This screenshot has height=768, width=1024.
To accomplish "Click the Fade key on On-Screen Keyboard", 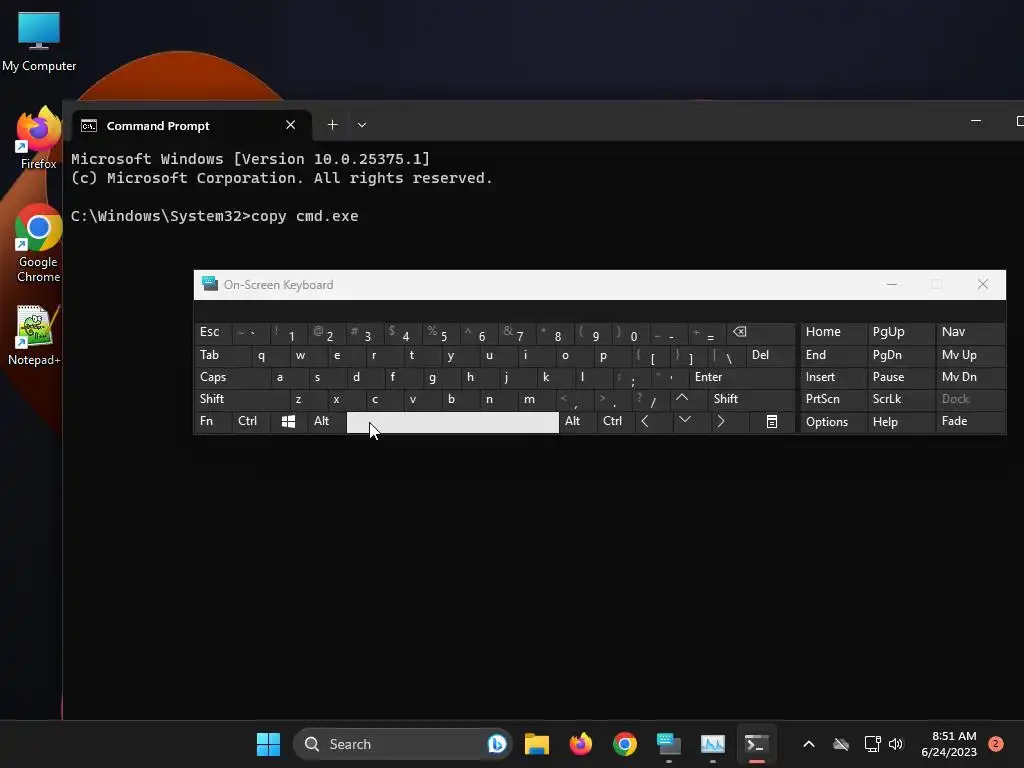I will [x=971, y=422].
